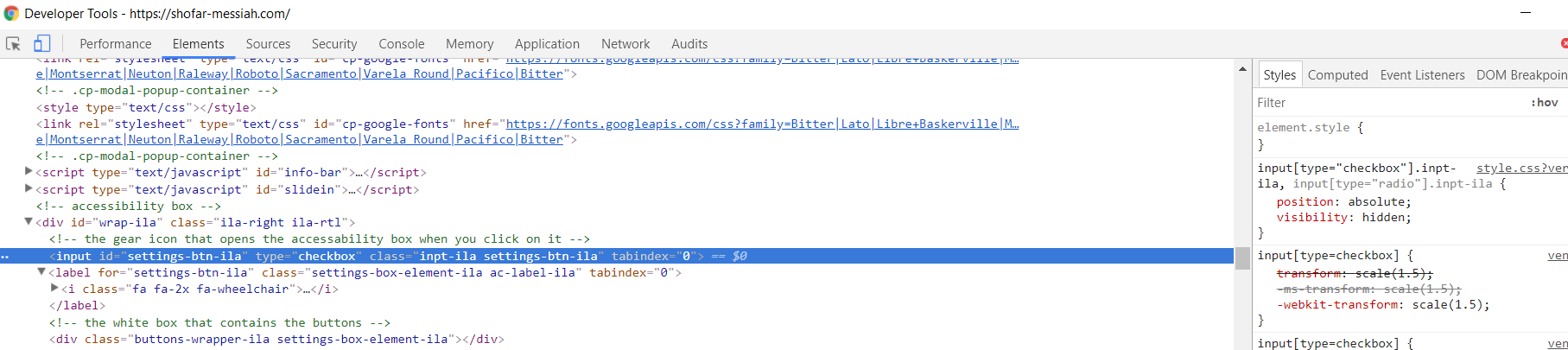
Task: Collapse the wrap-ila div node
Action: 29,222
